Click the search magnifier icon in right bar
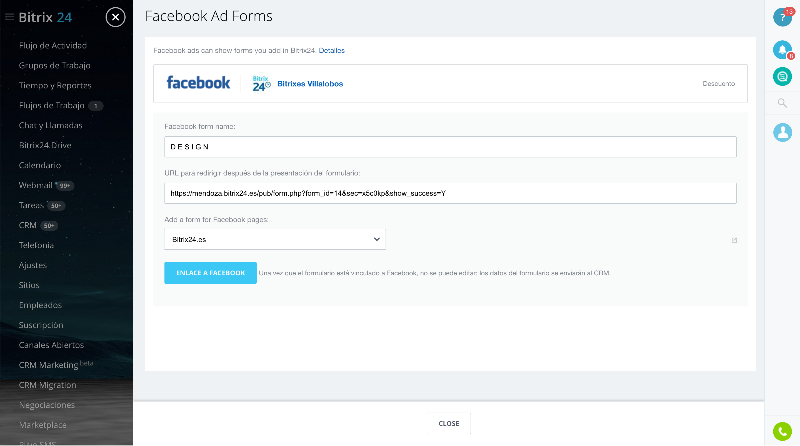800x446 pixels. (782, 103)
